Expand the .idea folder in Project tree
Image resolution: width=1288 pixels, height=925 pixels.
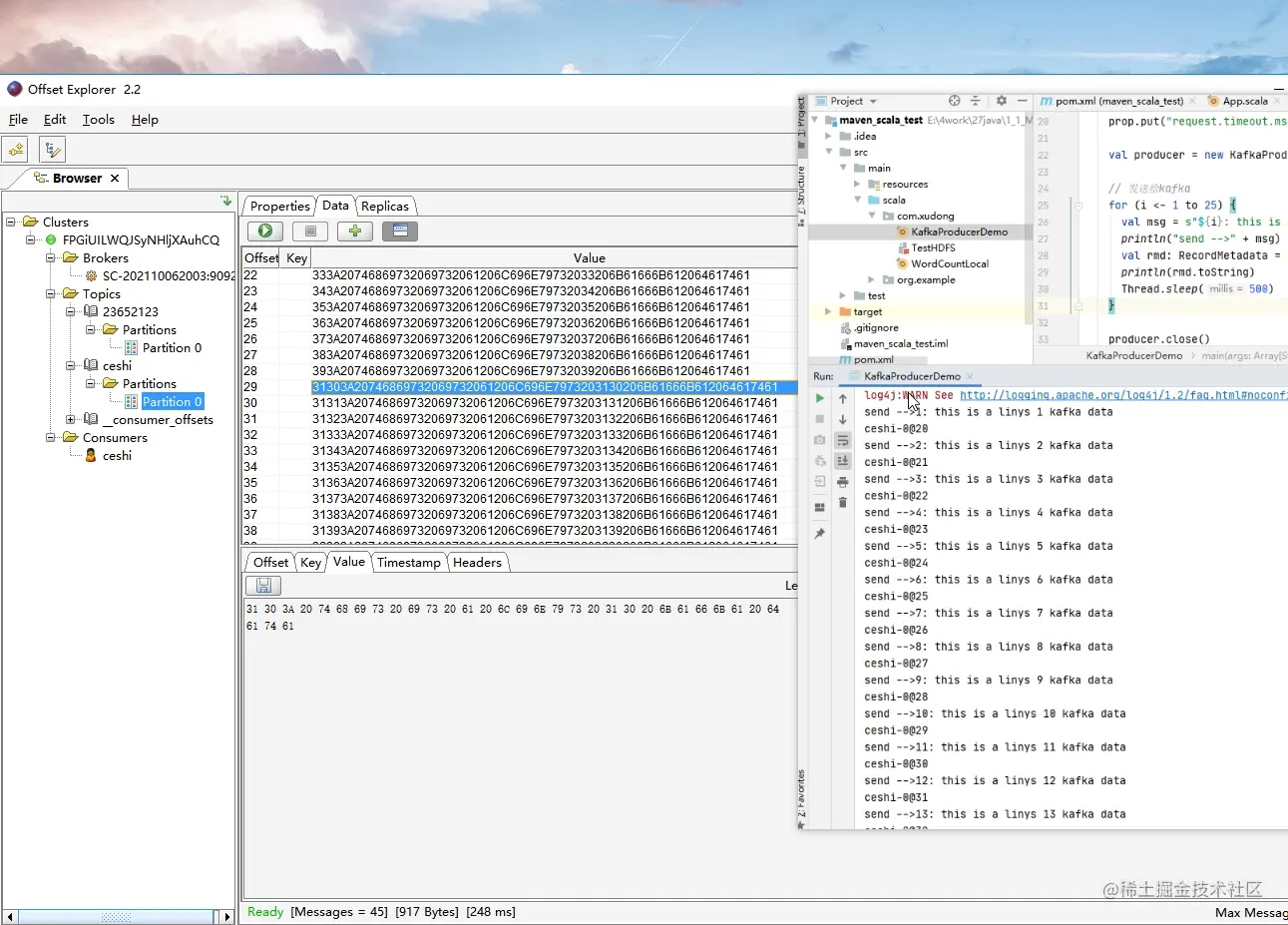point(828,136)
